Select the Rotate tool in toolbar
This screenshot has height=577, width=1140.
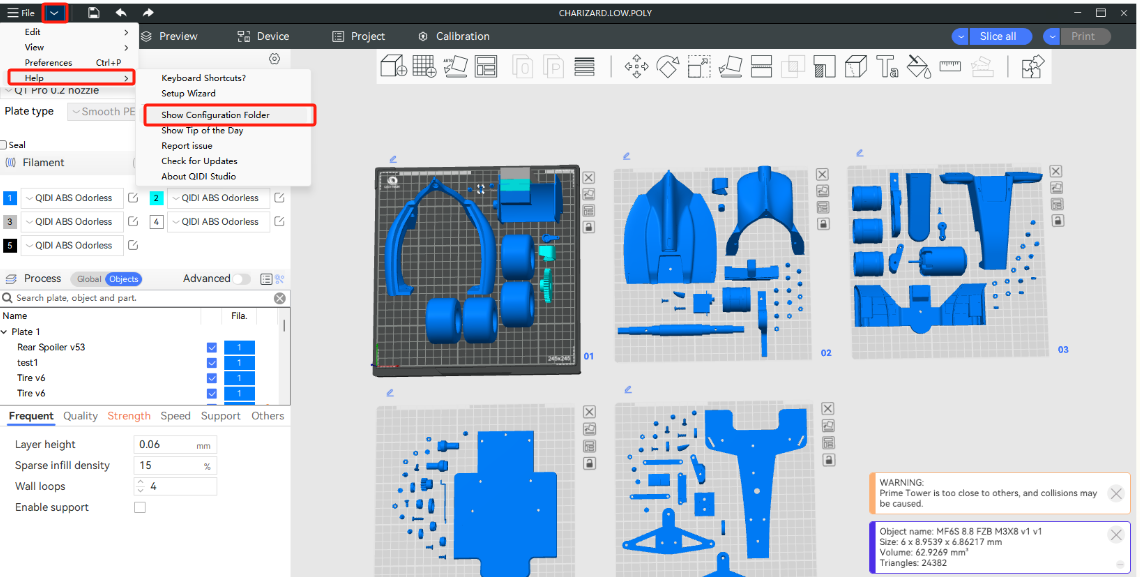pyautogui.click(x=668, y=67)
